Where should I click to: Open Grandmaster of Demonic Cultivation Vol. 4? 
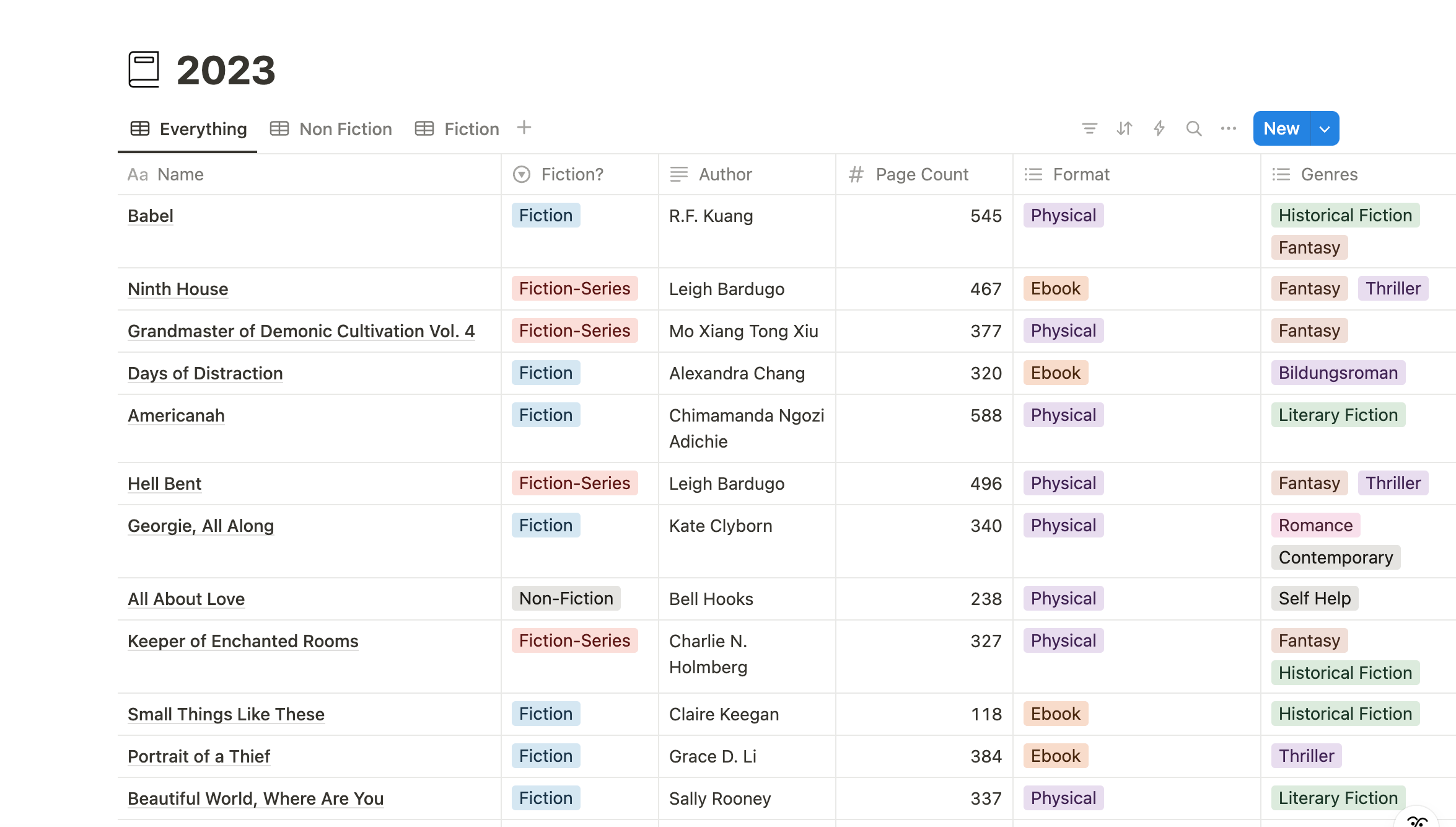301,331
